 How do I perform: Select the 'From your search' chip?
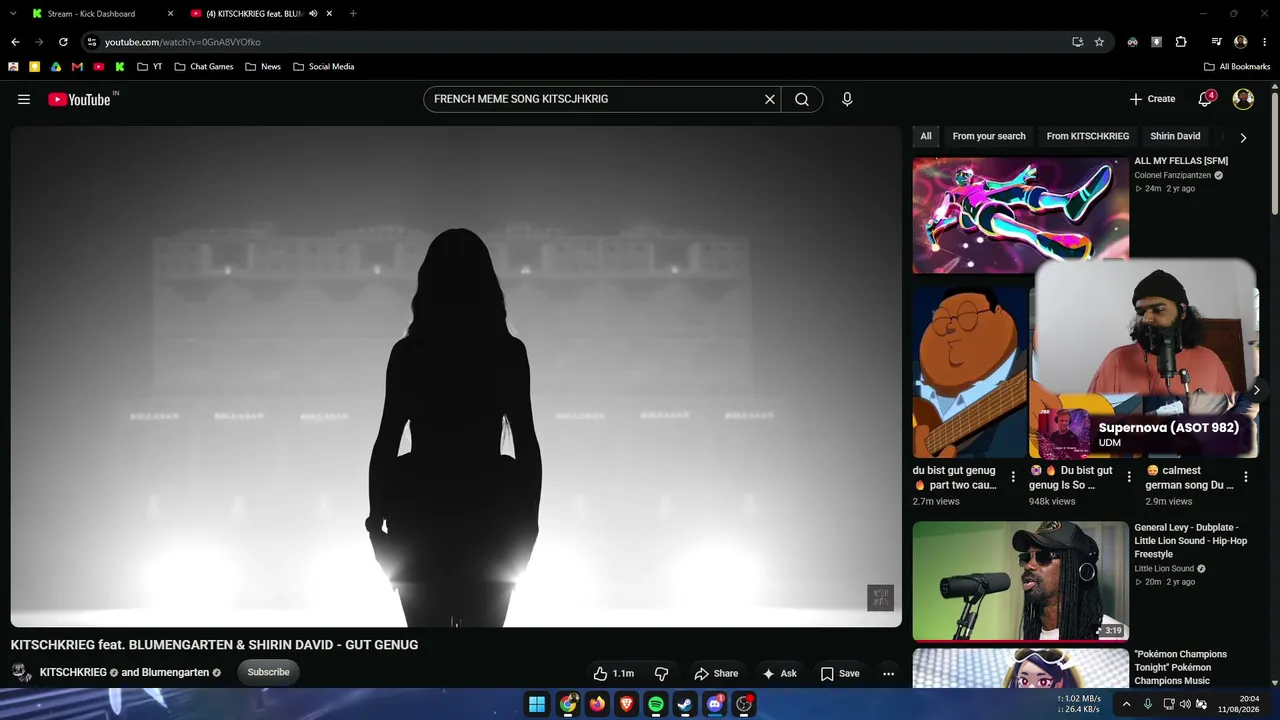coord(989,136)
